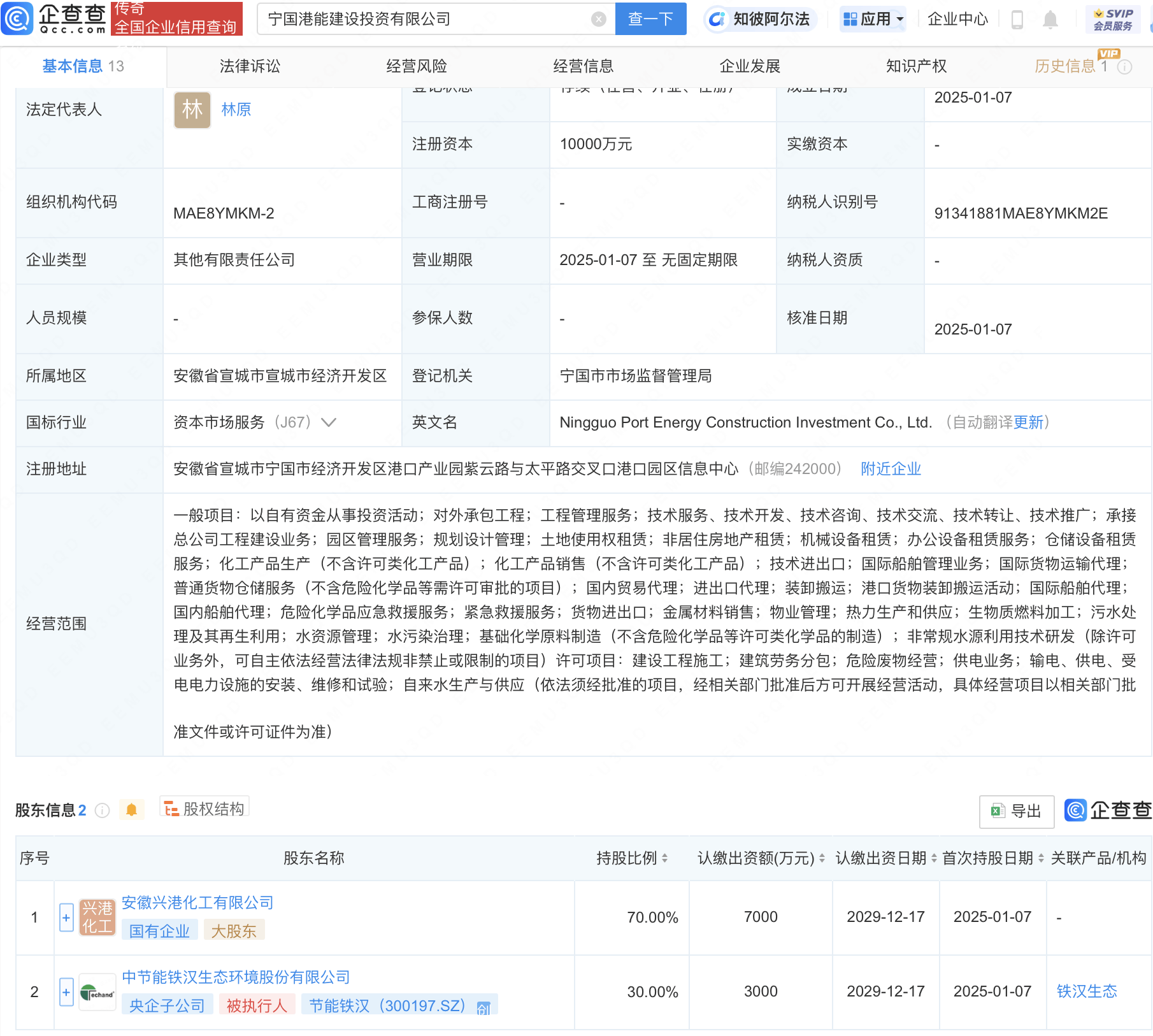
Task: Click the stock icon after 节能铁汉 tag
Action: 483,1007
